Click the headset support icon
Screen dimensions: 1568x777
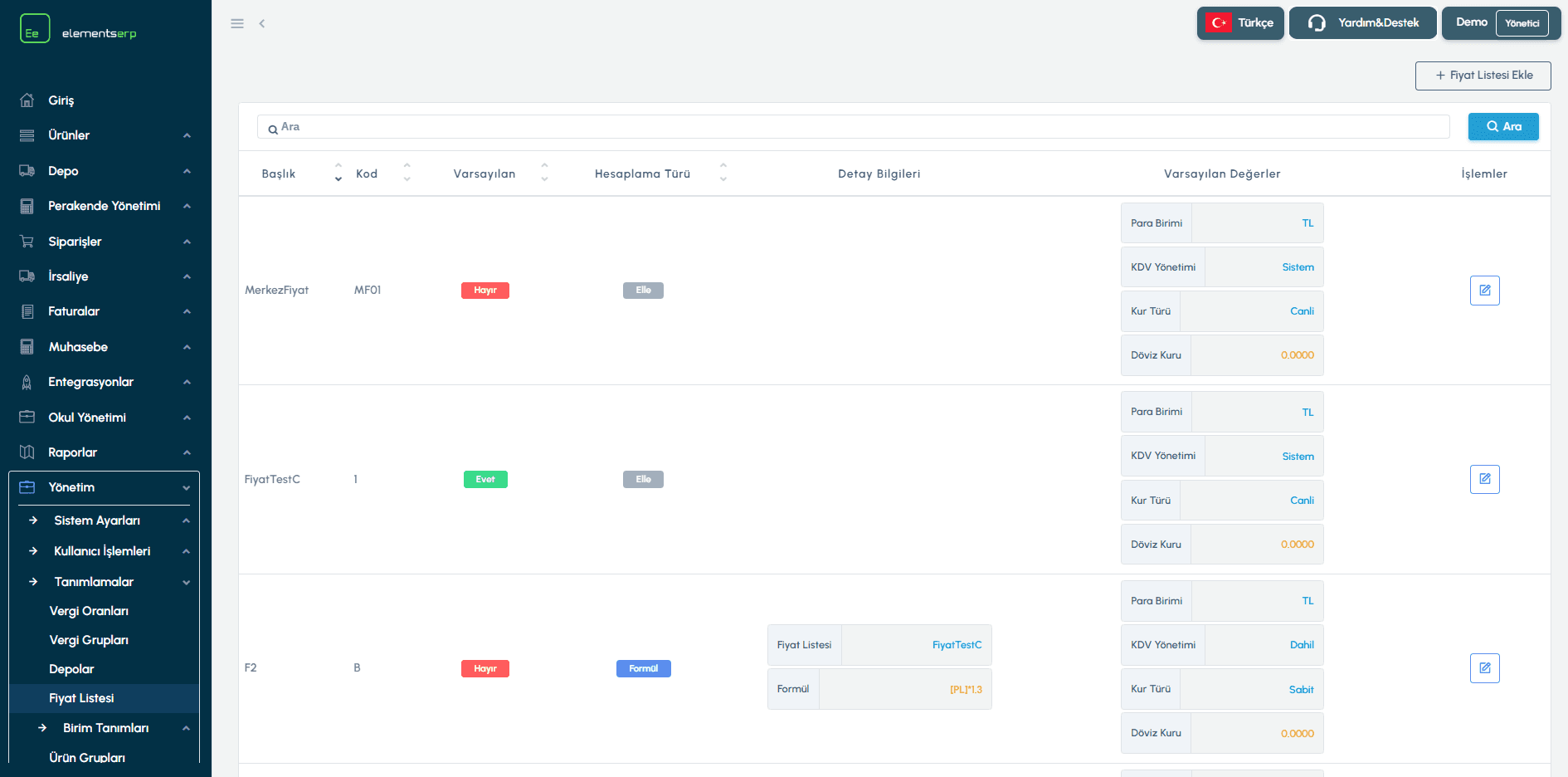[x=1317, y=23]
